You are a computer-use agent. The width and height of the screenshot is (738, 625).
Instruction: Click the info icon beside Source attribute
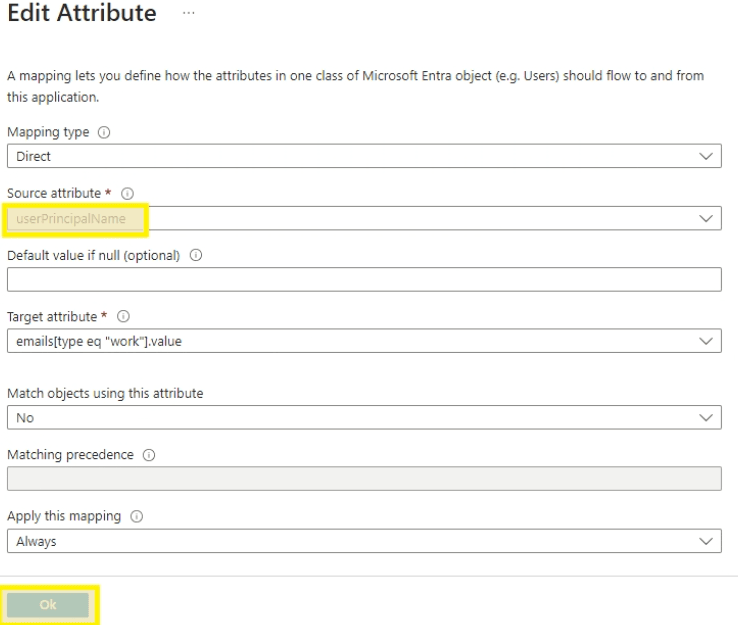tap(127, 194)
